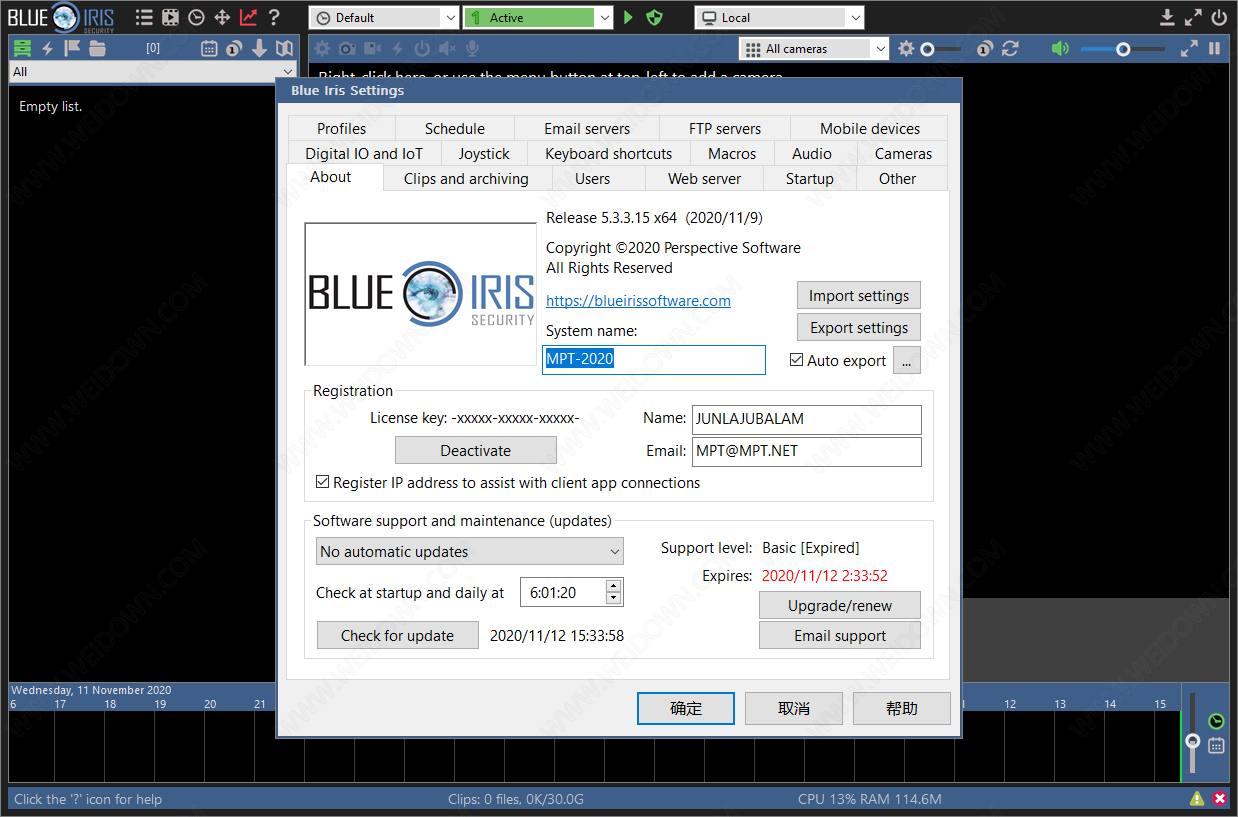The width and height of the screenshot is (1238, 817).
Task: Click the pause icon in camera toolbar
Action: [x=1214, y=48]
